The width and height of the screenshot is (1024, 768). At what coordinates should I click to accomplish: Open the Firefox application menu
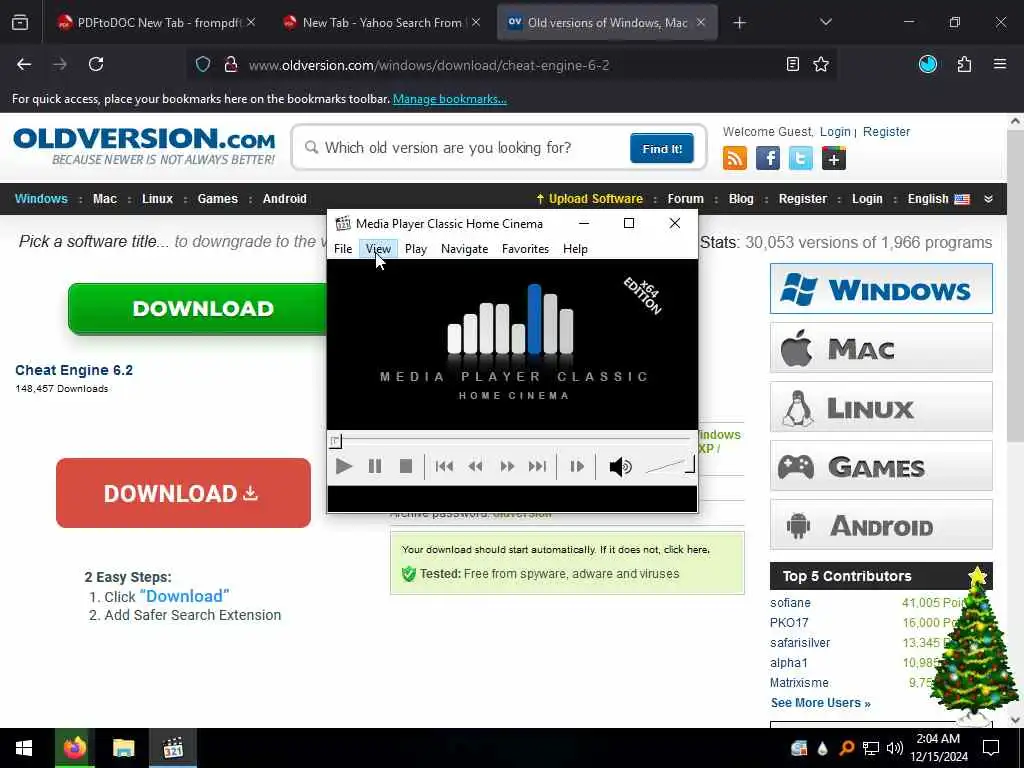click(x=999, y=64)
